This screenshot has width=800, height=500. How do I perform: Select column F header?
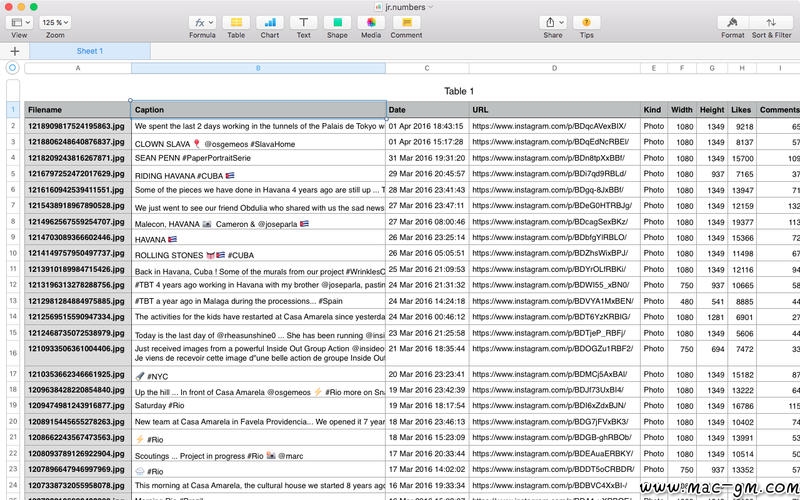click(682, 68)
